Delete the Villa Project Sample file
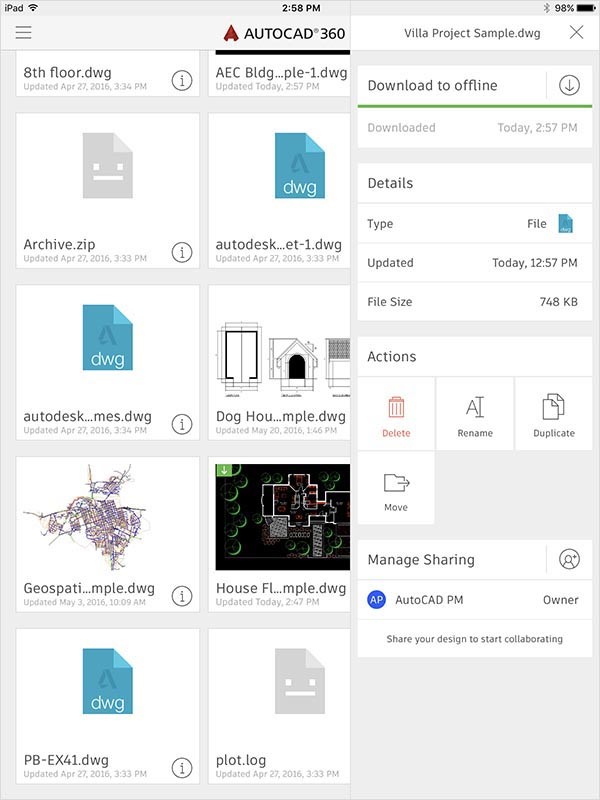The width and height of the screenshot is (600, 800). tap(396, 414)
